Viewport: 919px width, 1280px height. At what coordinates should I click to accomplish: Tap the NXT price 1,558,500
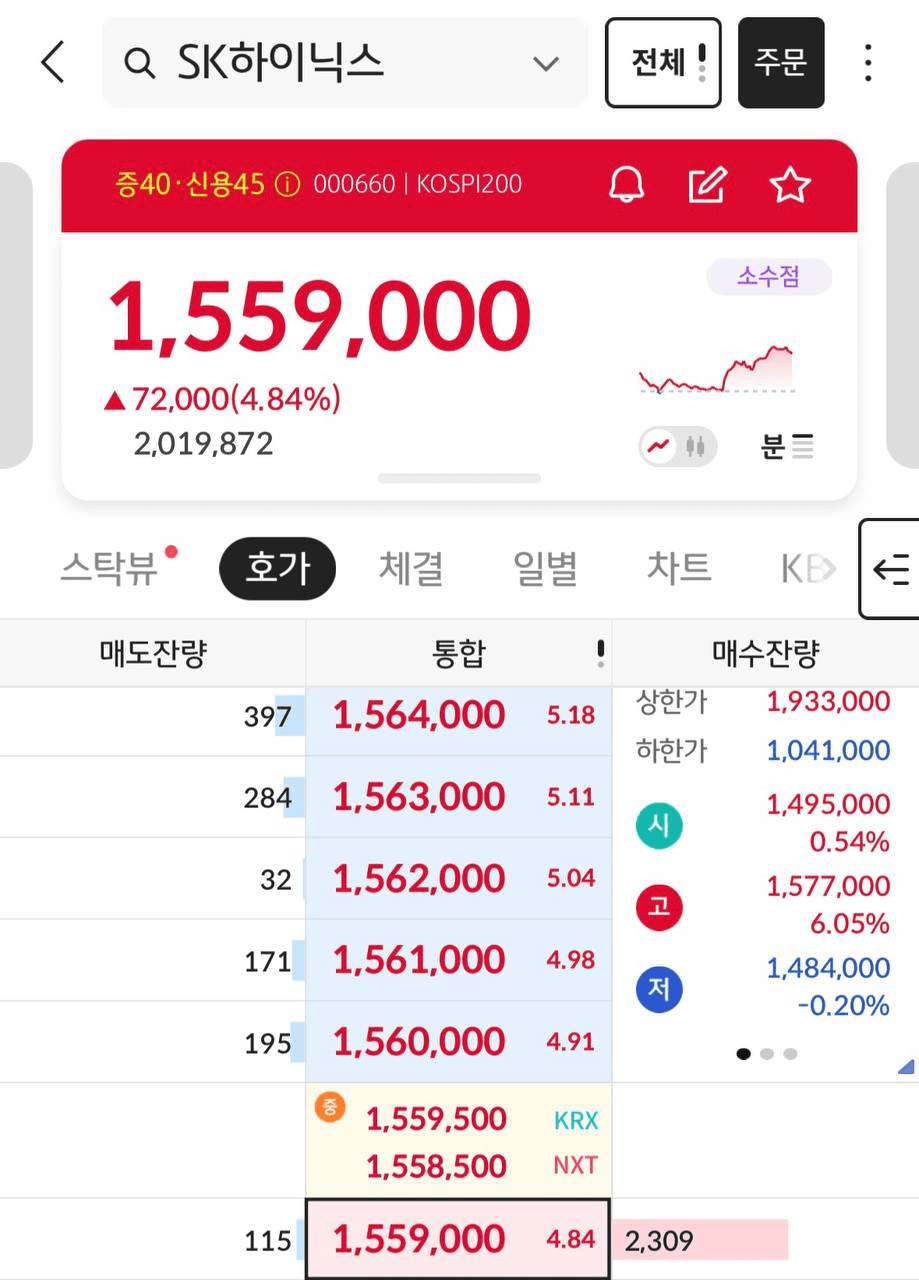tap(436, 1166)
